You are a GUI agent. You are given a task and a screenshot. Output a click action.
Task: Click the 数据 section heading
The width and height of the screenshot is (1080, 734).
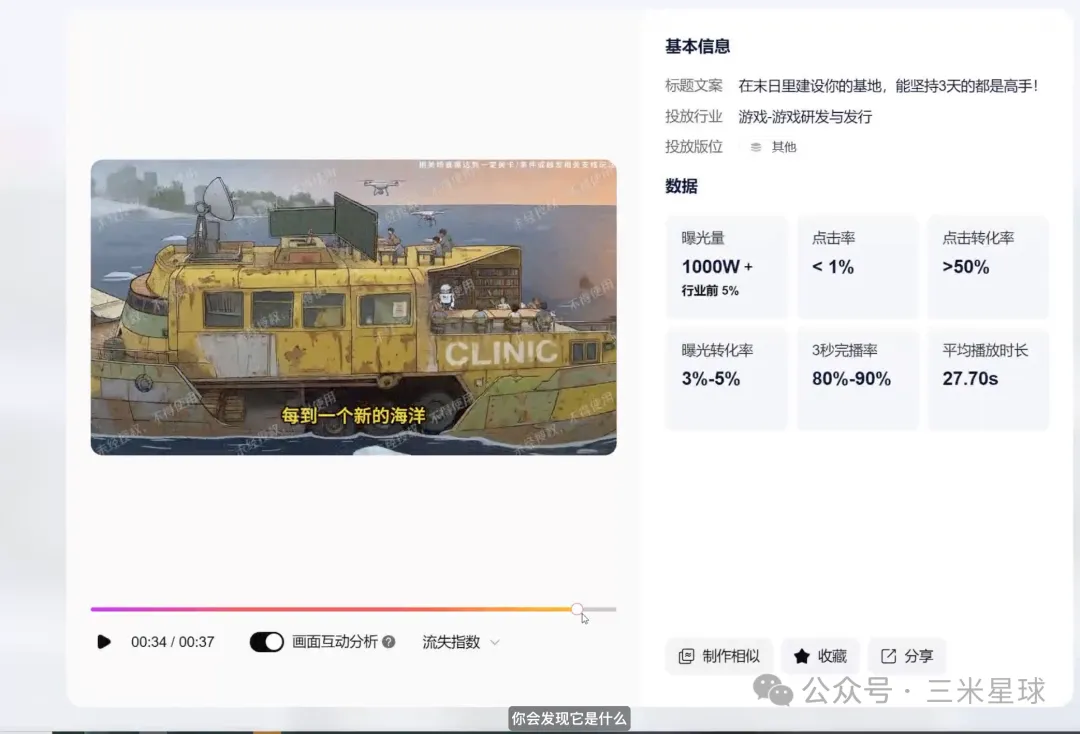[681, 186]
